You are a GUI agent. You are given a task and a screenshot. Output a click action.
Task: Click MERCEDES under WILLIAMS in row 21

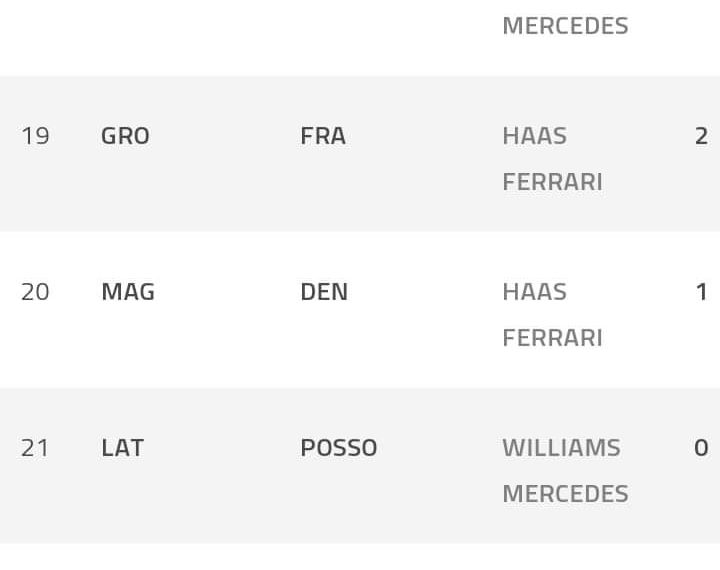pos(565,494)
